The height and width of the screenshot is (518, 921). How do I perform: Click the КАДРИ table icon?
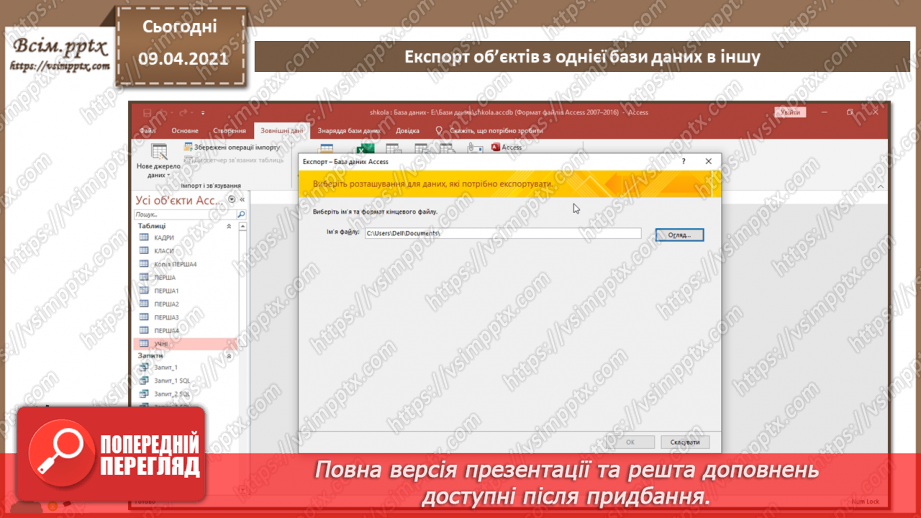pos(144,237)
